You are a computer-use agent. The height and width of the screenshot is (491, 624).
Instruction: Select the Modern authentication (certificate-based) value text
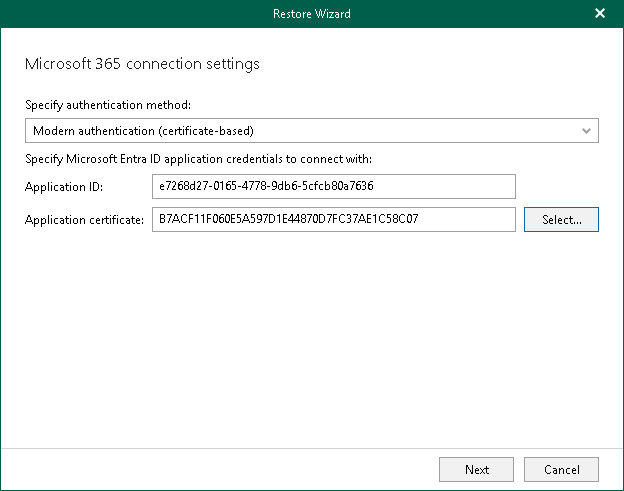[x=143, y=131]
